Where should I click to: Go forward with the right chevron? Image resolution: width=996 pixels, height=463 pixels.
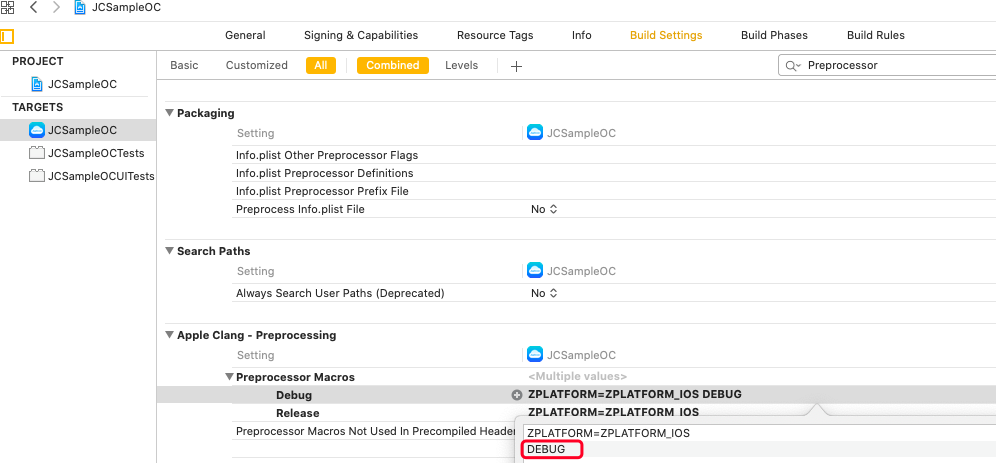(x=56, y=8)
